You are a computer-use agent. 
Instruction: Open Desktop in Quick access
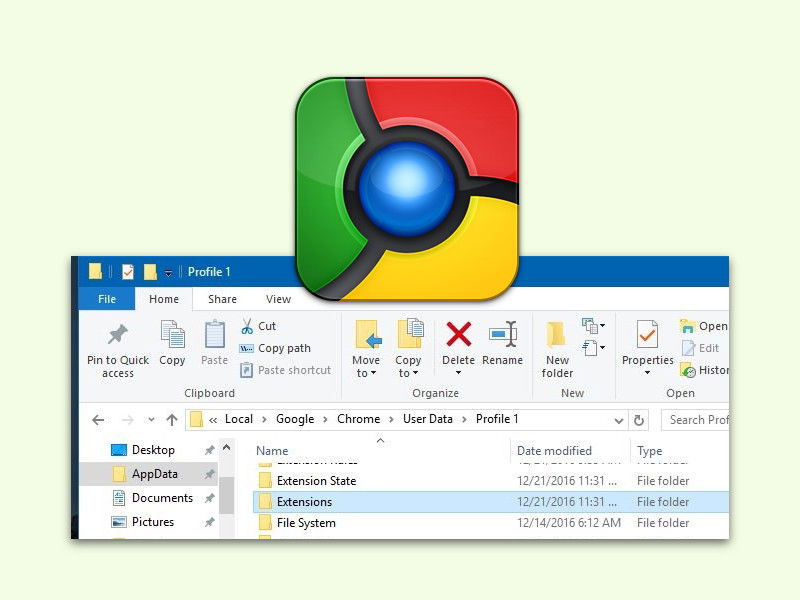click(153, 449)
